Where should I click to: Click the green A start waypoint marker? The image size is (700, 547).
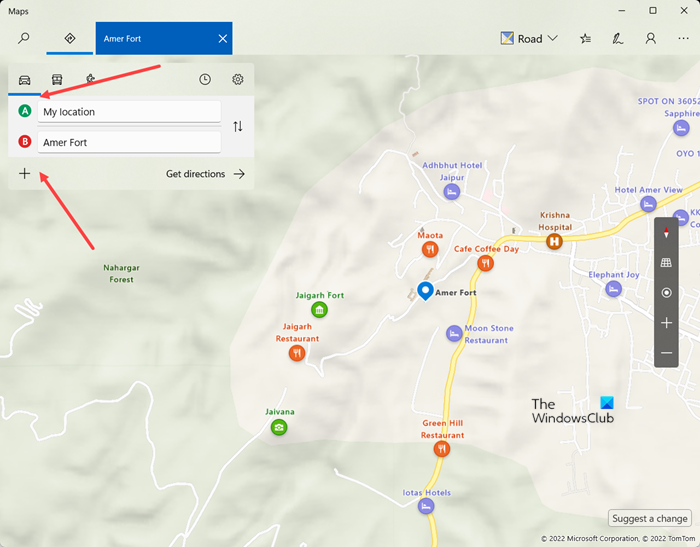click(x=25, y=111)
